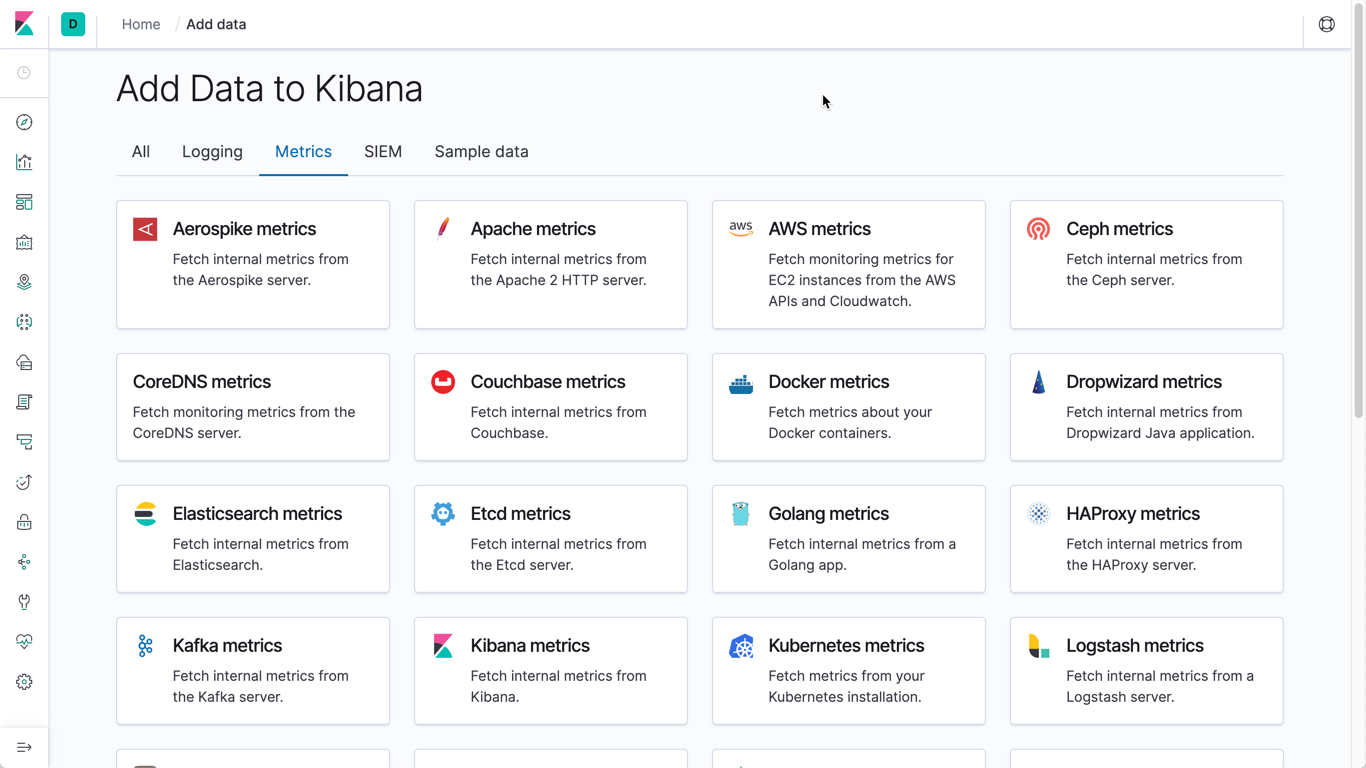Open the Dashboard app icon
Viewport: 1366px width, 768px height.
(x=23, y=202)
